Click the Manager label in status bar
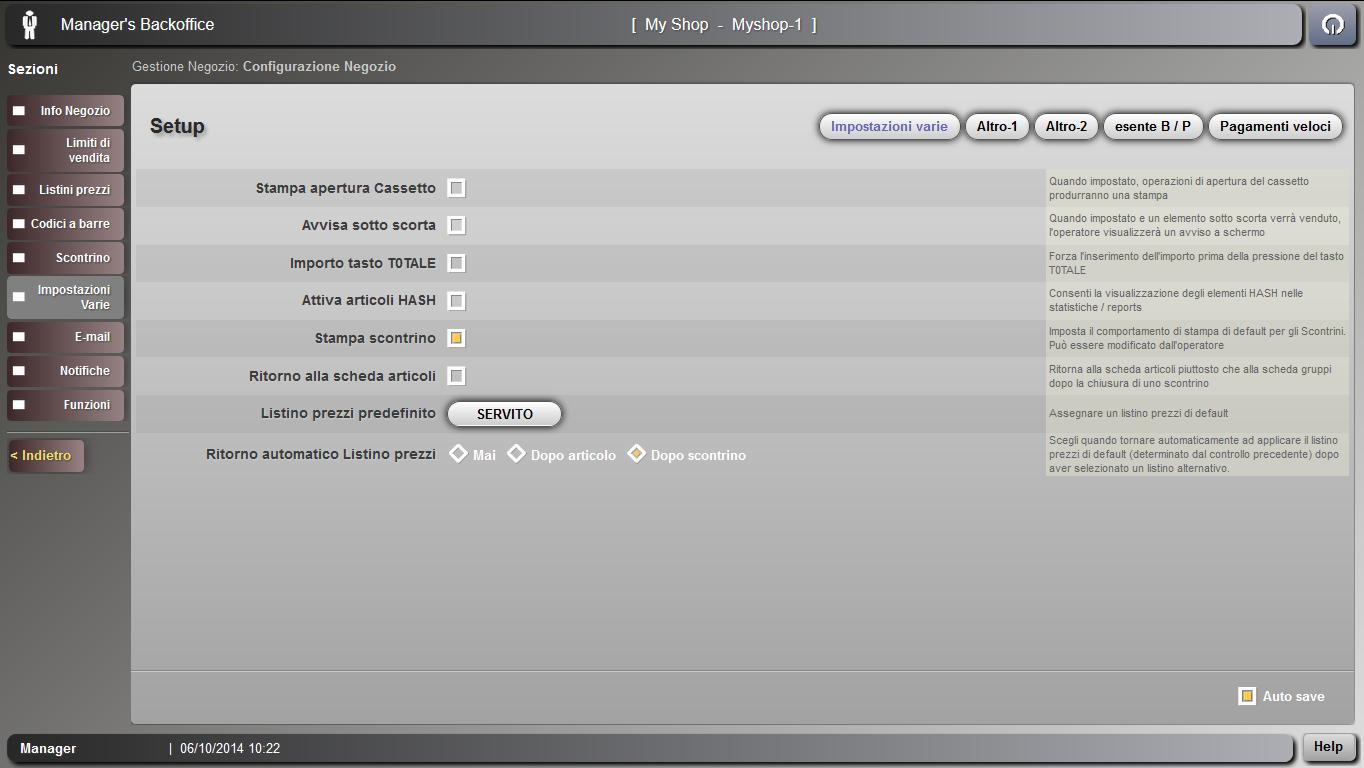 [48, 748]
